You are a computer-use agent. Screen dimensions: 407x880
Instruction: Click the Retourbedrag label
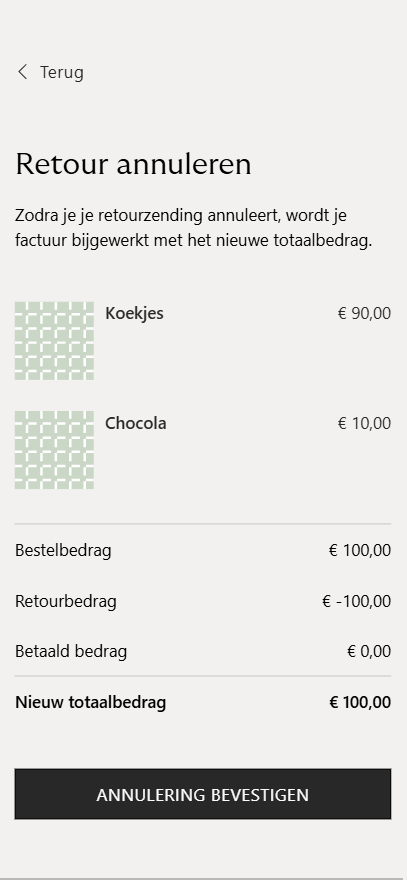(66, 601)
